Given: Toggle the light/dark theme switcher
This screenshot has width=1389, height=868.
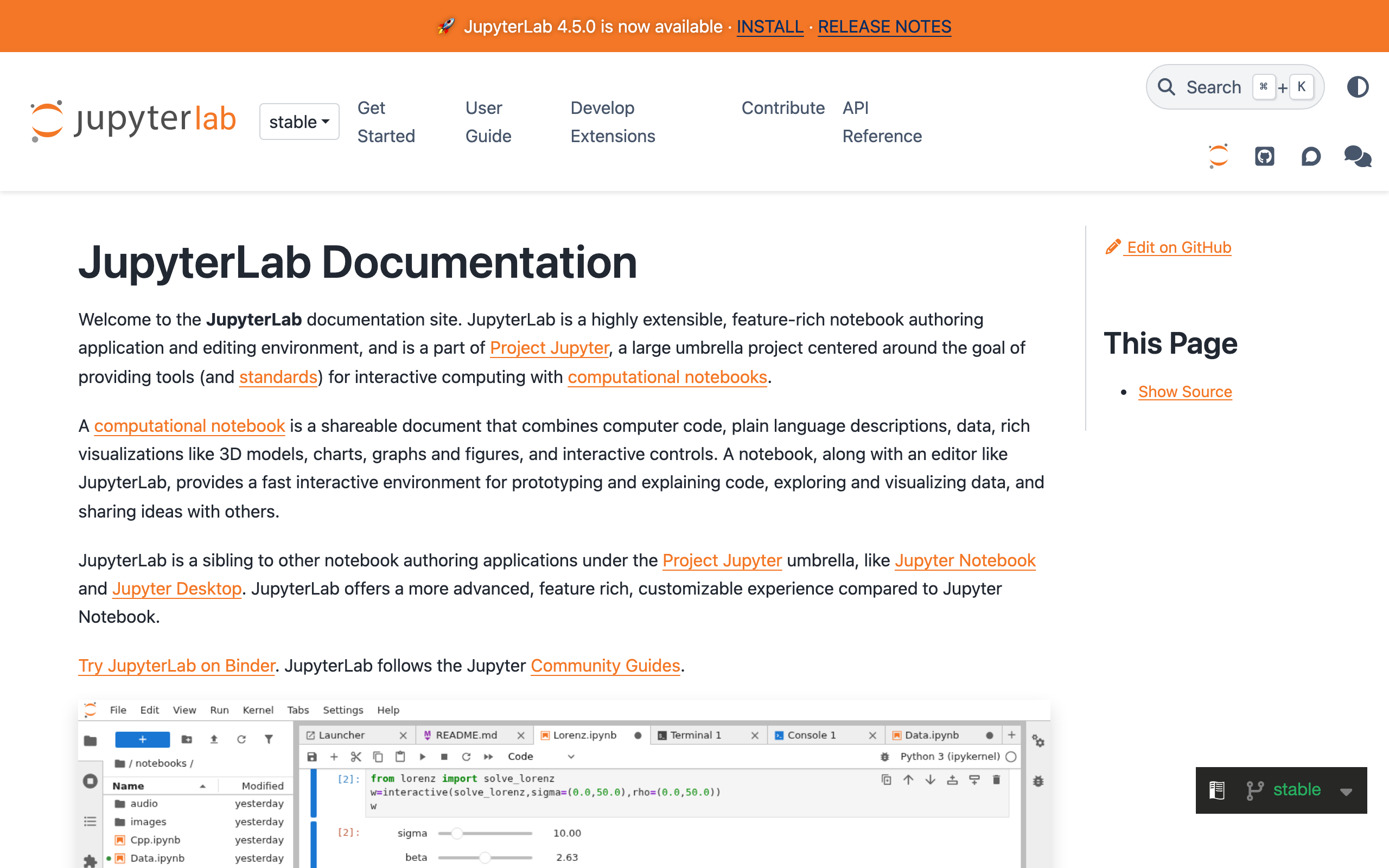Looking at the screenshot, I should (1358, 87).
